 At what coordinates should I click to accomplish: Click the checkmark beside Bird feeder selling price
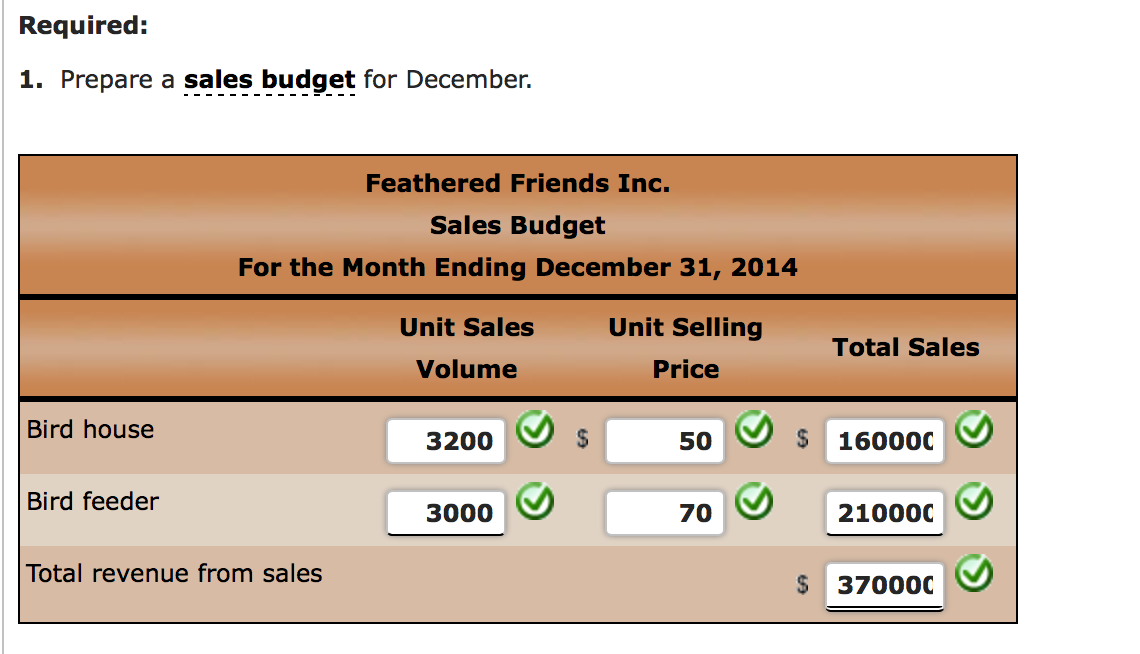coord(754,501)
